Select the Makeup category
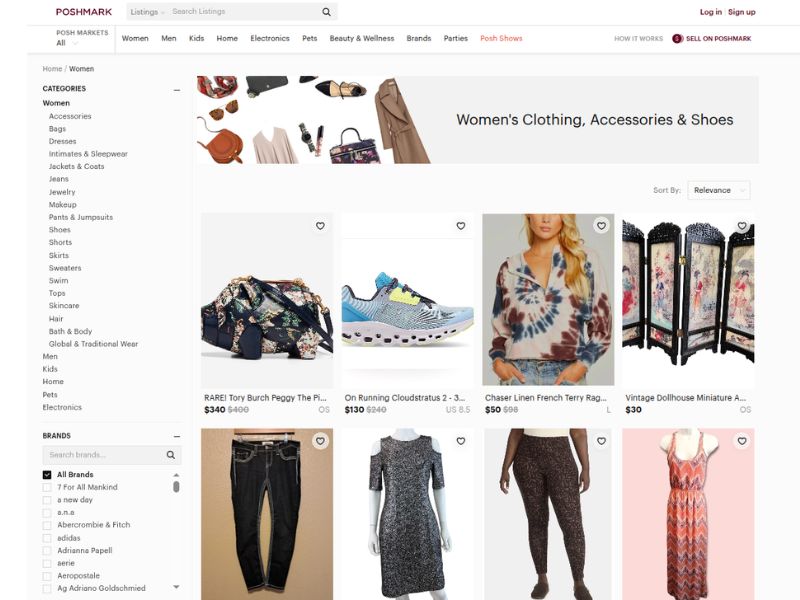The width and height of the screenshot is (800, 600). click(x=62, y=205)
